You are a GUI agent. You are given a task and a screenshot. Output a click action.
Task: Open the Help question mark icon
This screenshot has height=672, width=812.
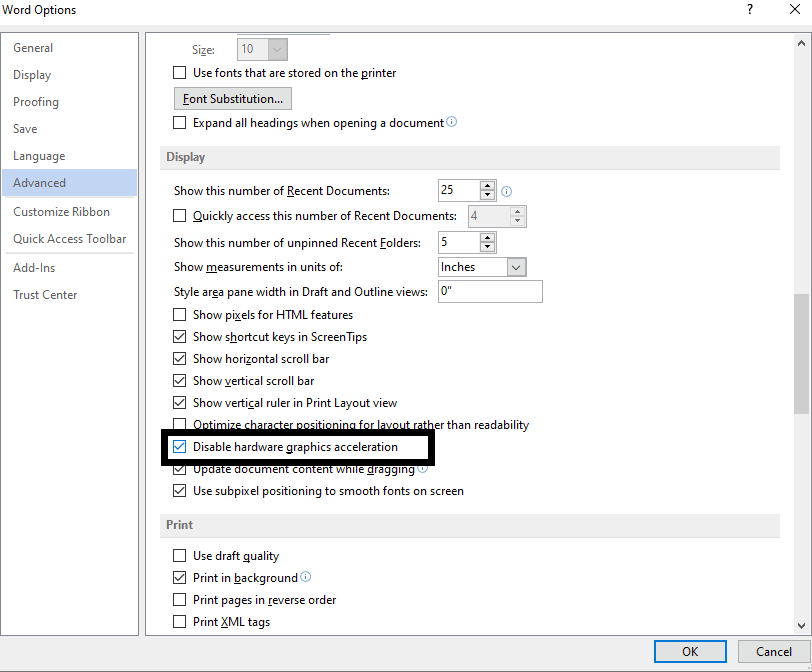(749, 9)
